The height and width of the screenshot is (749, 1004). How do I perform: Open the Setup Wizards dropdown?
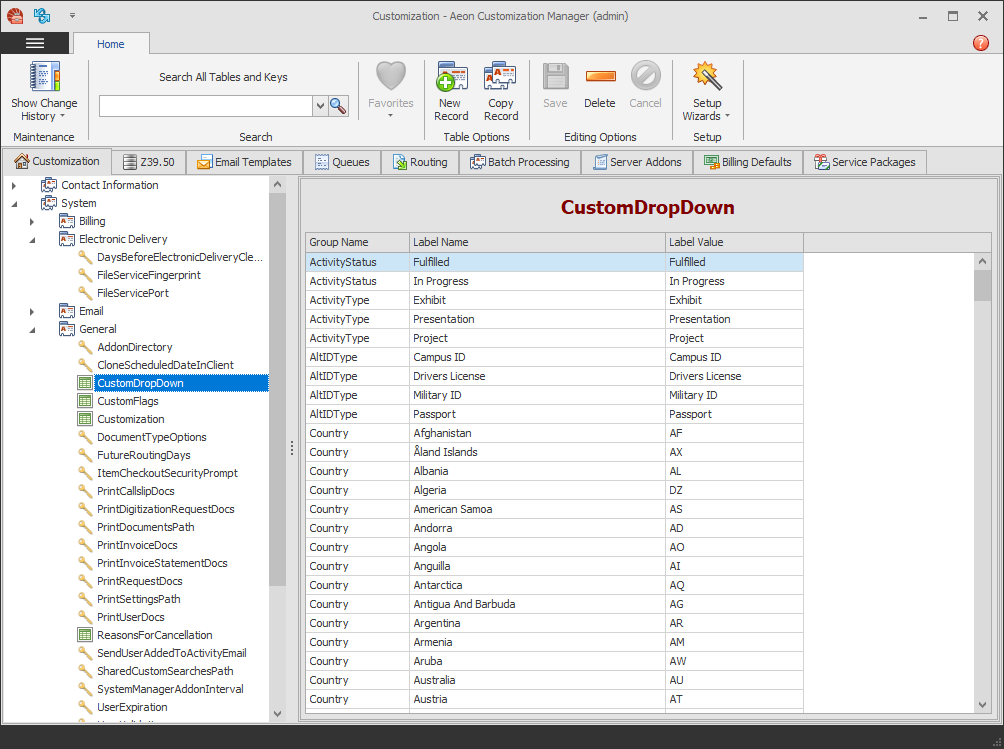tap(727, 114)
